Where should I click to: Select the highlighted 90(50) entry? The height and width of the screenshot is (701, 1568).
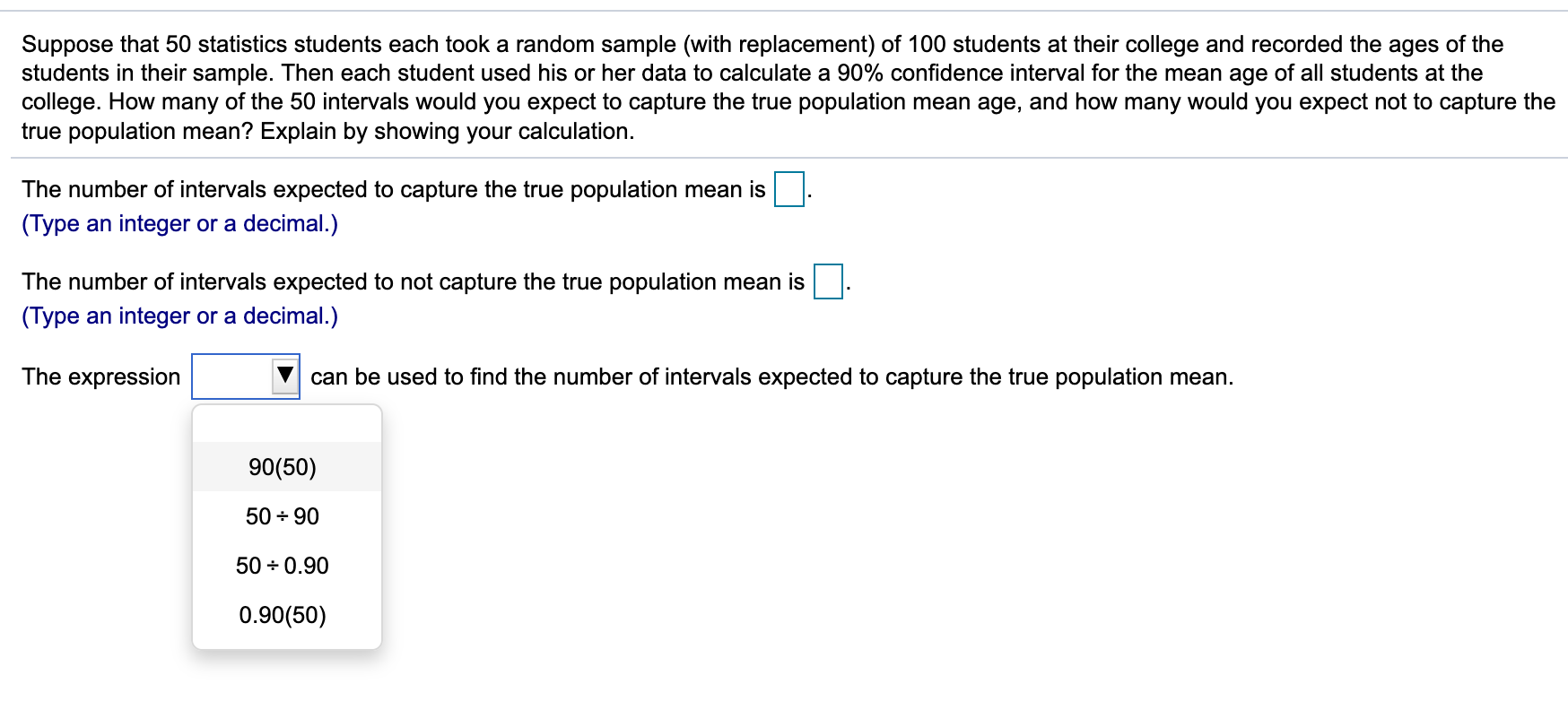(283, 466)
